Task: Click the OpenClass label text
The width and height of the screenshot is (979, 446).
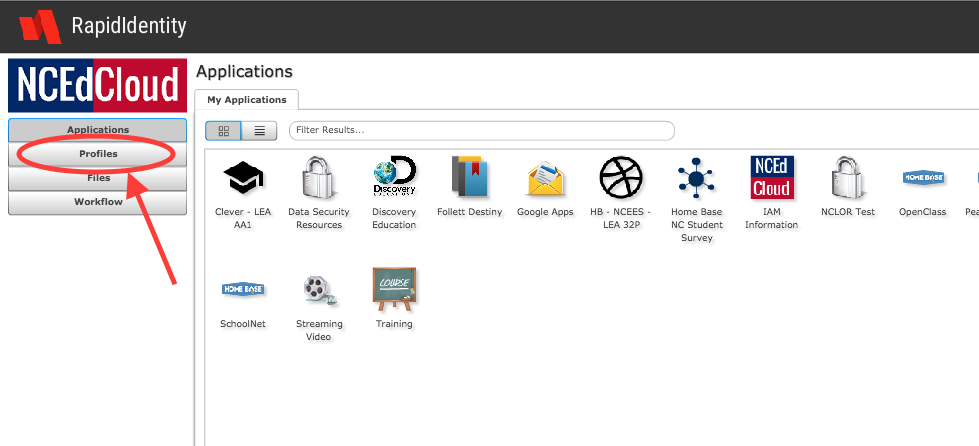Action: pyautogui.click(x=923, y=212)
